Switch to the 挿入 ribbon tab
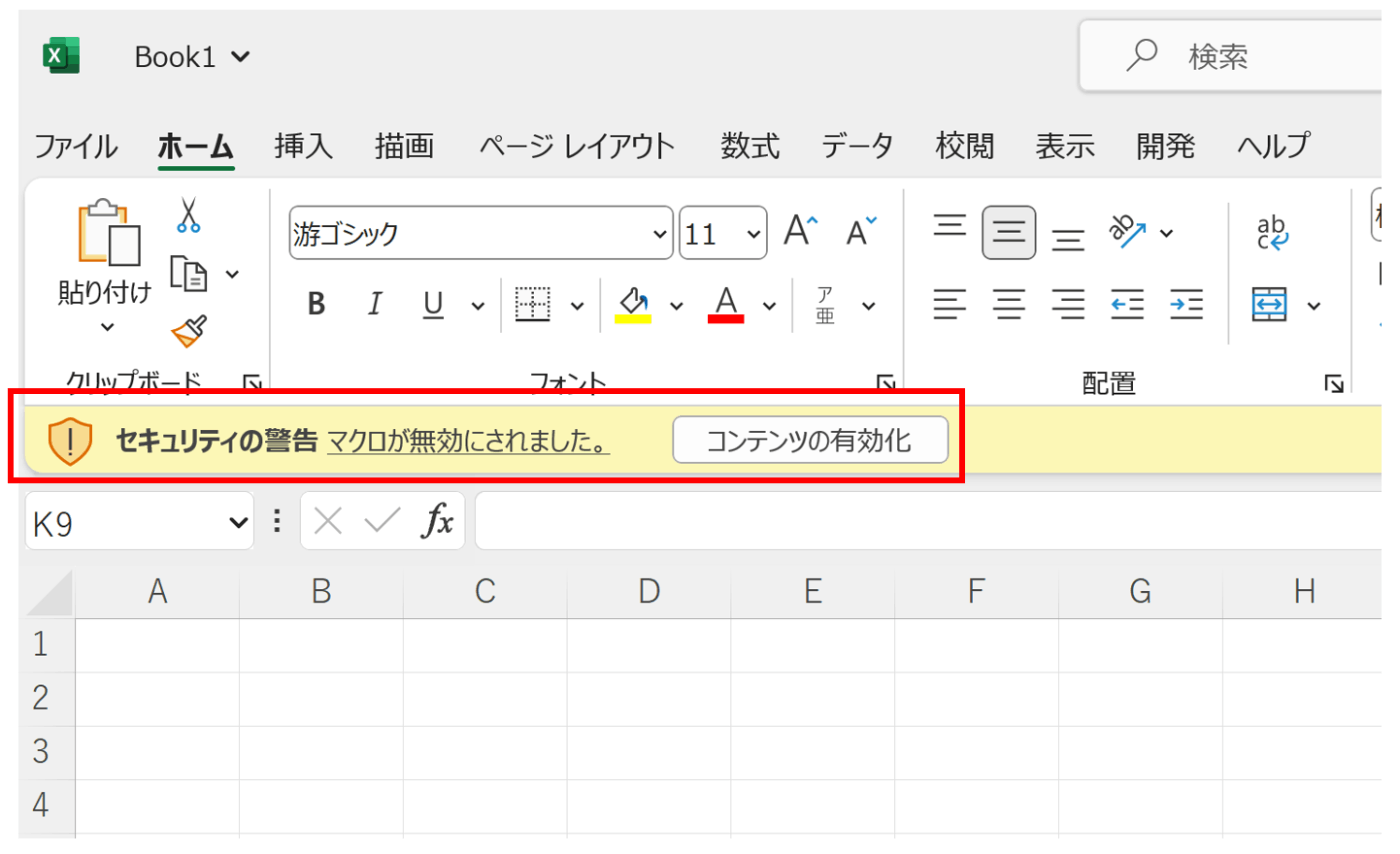The width and height of the screenshot is (1400, 854). [x=301, y=146]
